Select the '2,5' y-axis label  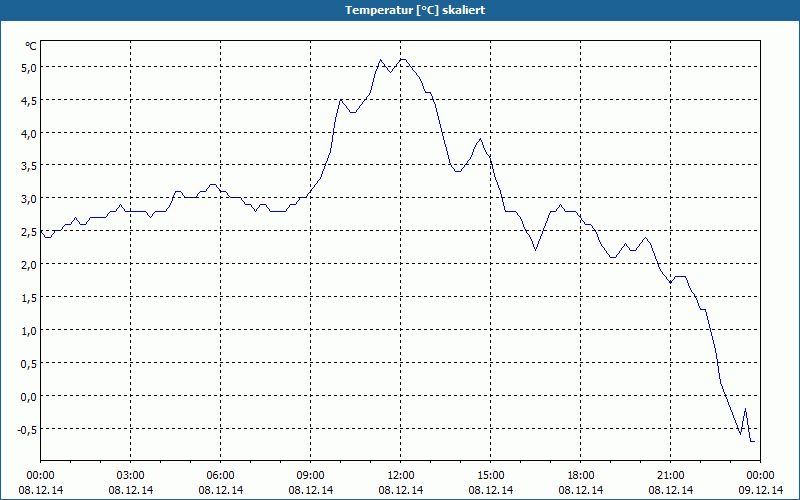[28, 233]
